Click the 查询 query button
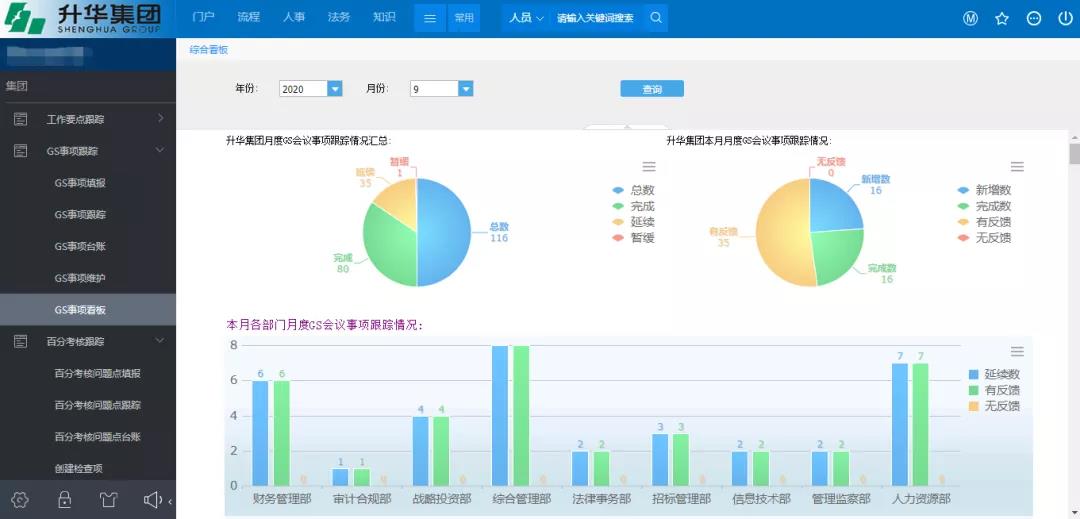Viewport: 1080px width, 519px height. (x=652, y=89)
